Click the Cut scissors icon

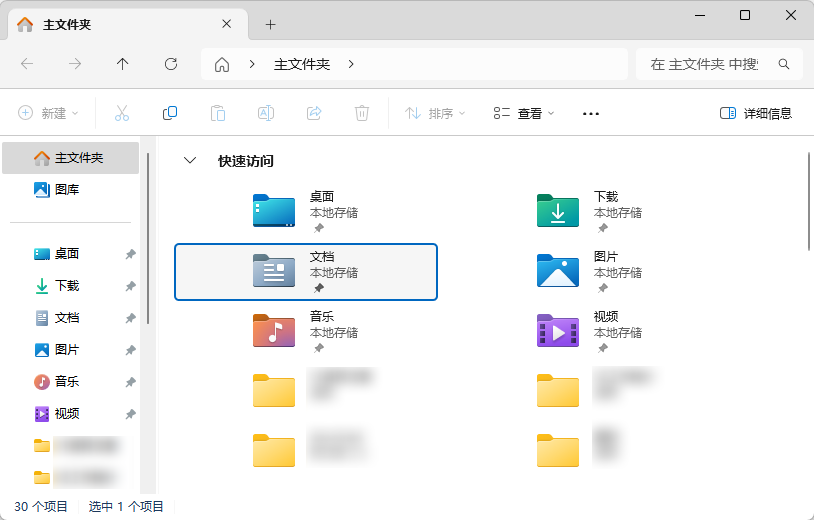[x=121, y=113]
